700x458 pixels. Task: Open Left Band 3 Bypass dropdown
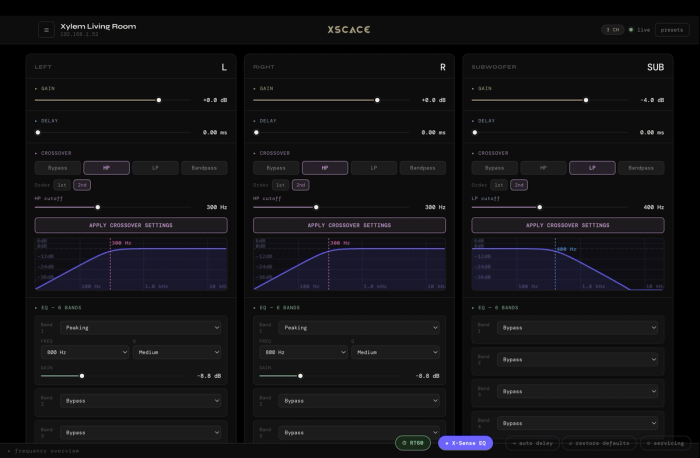coord(141,433)
